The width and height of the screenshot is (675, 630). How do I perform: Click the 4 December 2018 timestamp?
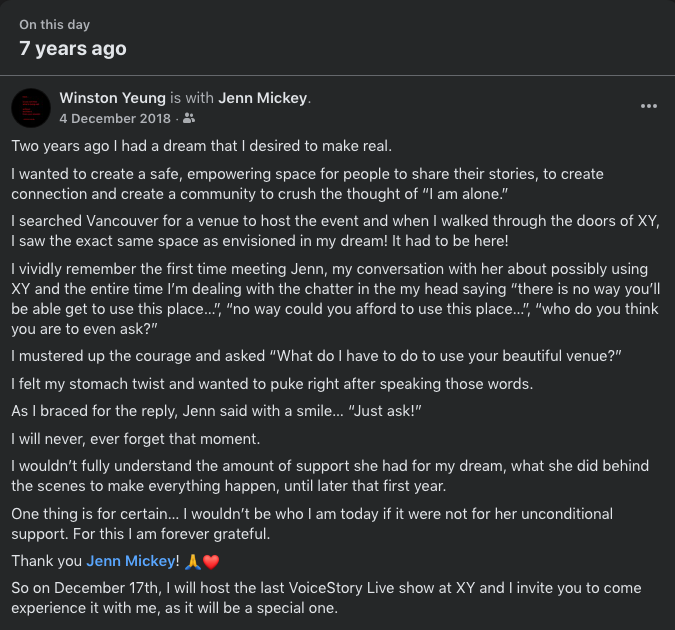coord(115,118)
